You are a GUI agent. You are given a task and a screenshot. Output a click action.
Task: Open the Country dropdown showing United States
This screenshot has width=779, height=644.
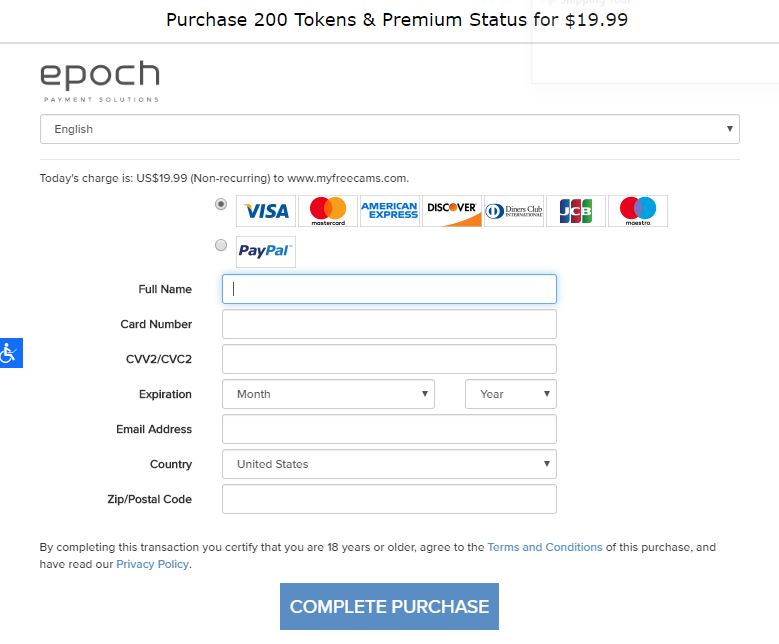(390, 464)
